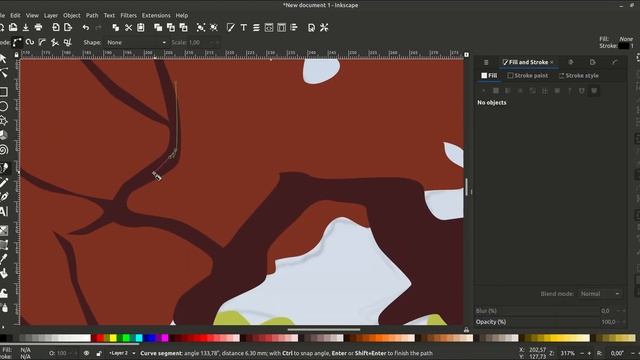Open the Layer 2 selector dropdown
Image resolution: width=640 pixels, height=360 pixels.
[x=122, y=353]
